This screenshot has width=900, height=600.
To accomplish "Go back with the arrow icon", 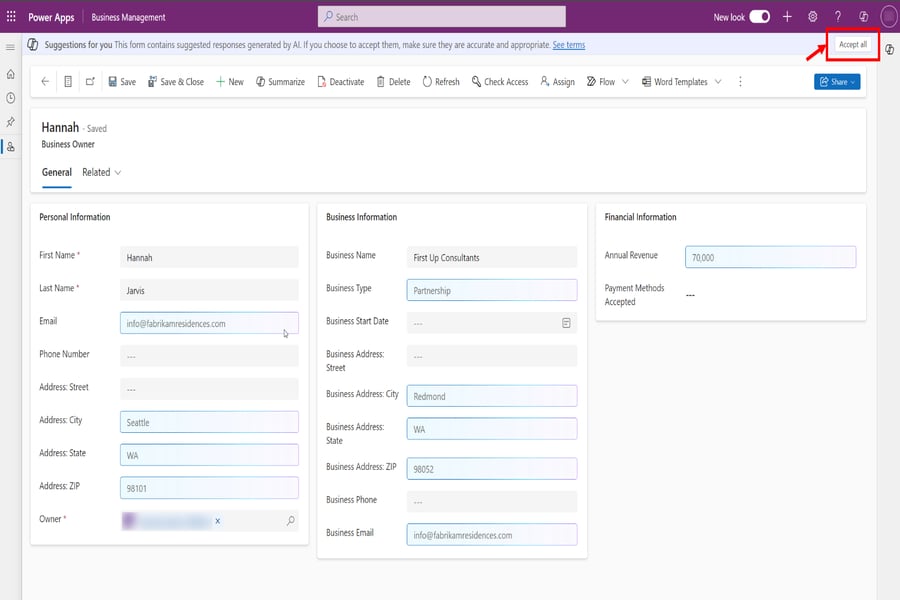I will 45,82.
